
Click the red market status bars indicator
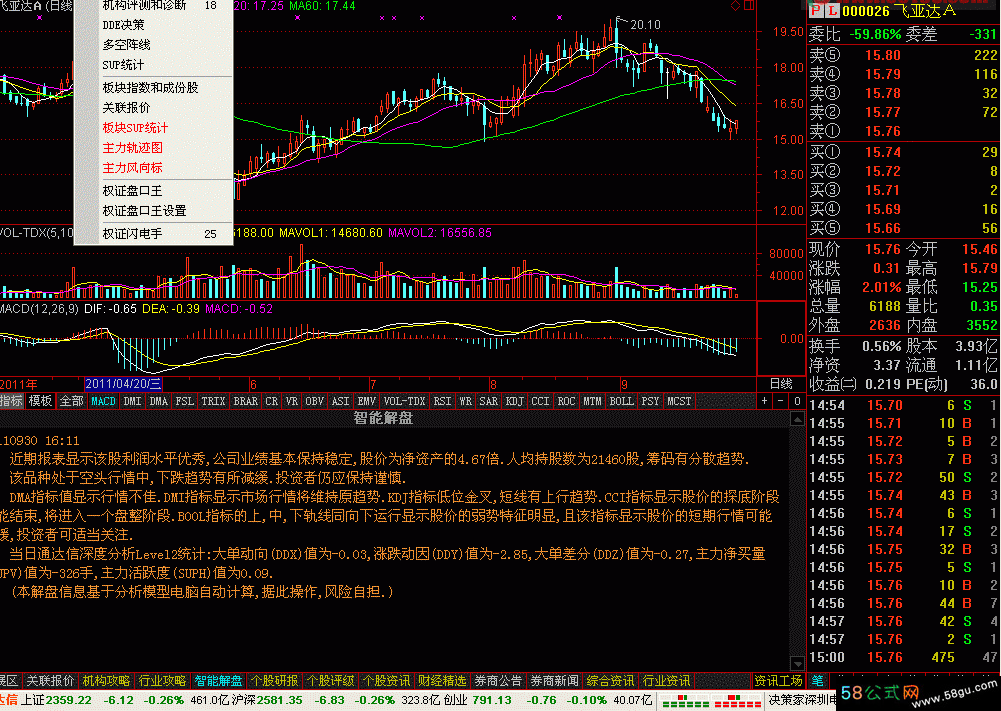pyautogui.click(x=737, y=701)
